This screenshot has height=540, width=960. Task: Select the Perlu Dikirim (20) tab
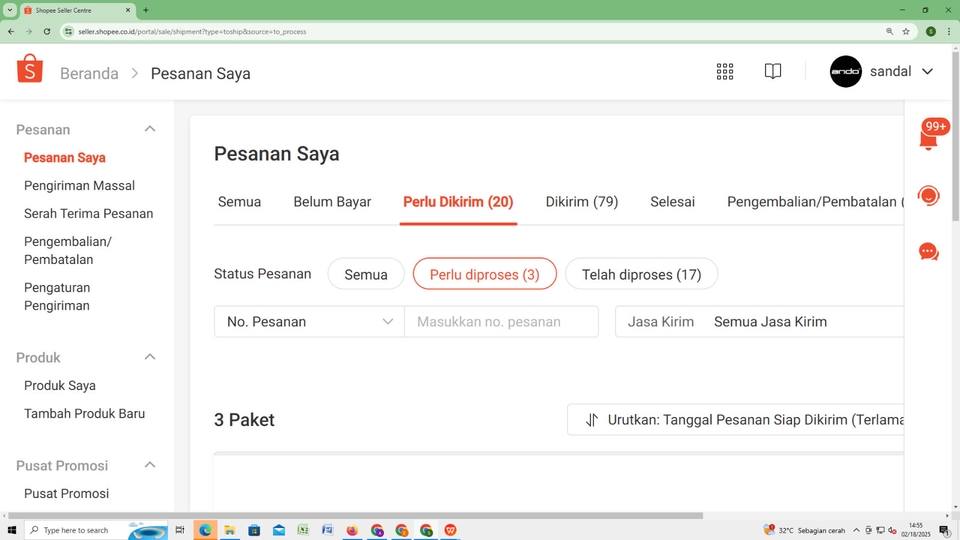tap(458, 202)
